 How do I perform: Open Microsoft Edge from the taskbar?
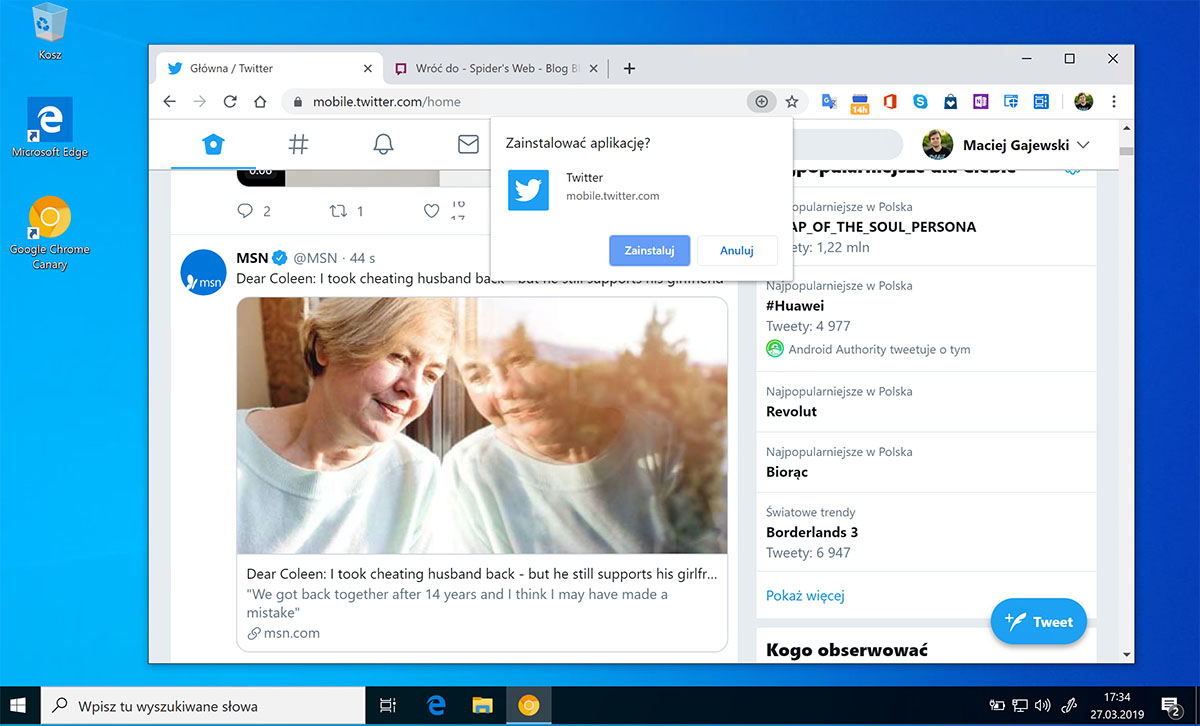coord(436,706)
